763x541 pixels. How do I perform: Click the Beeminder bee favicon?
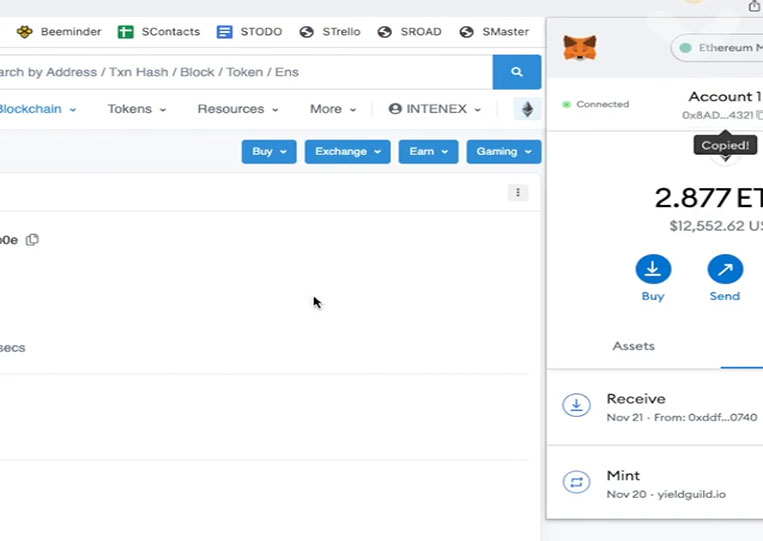point(25,32)
